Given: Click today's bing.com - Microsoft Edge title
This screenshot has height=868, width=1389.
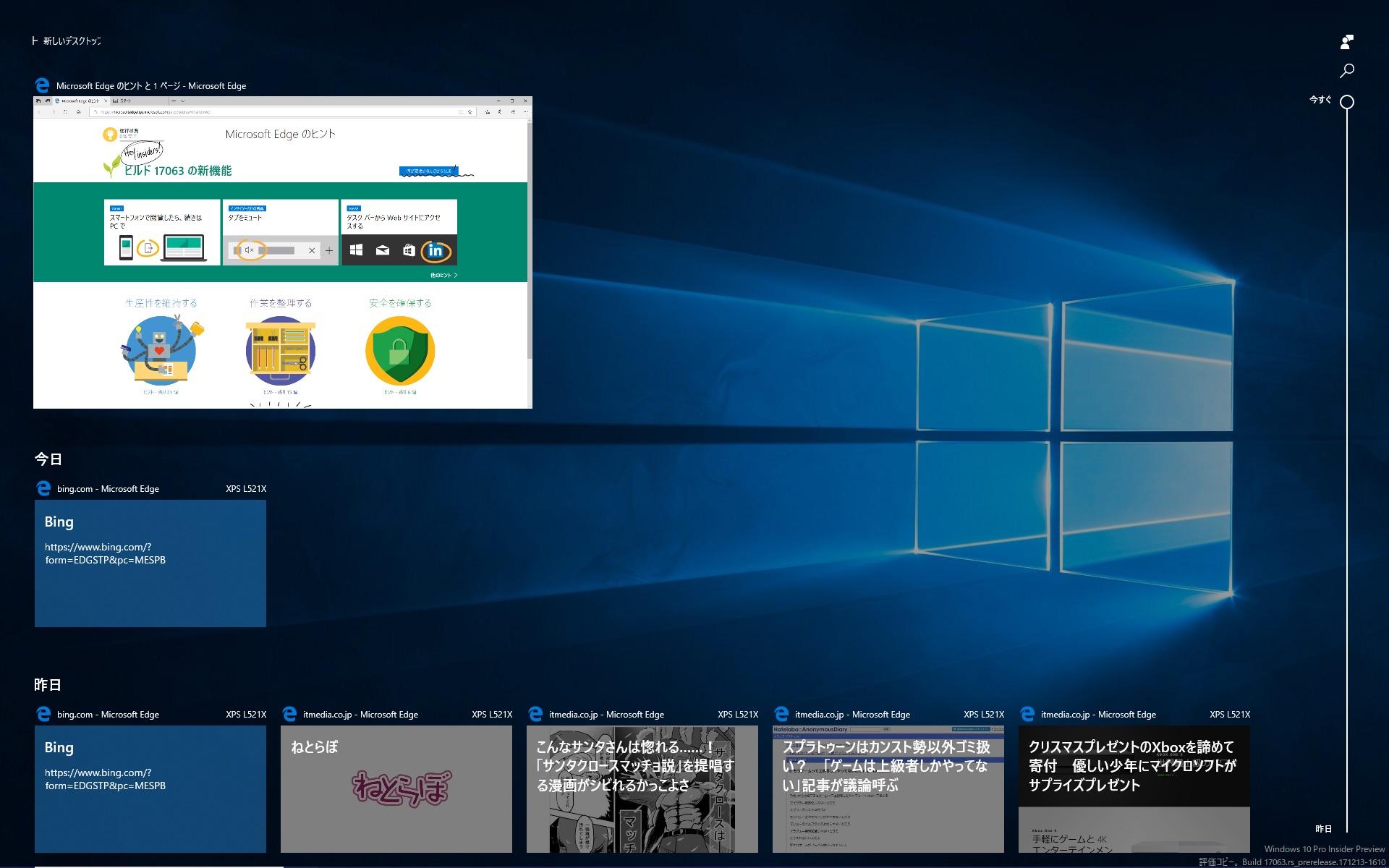Looking at the screenshot, I should pos(108,489).
